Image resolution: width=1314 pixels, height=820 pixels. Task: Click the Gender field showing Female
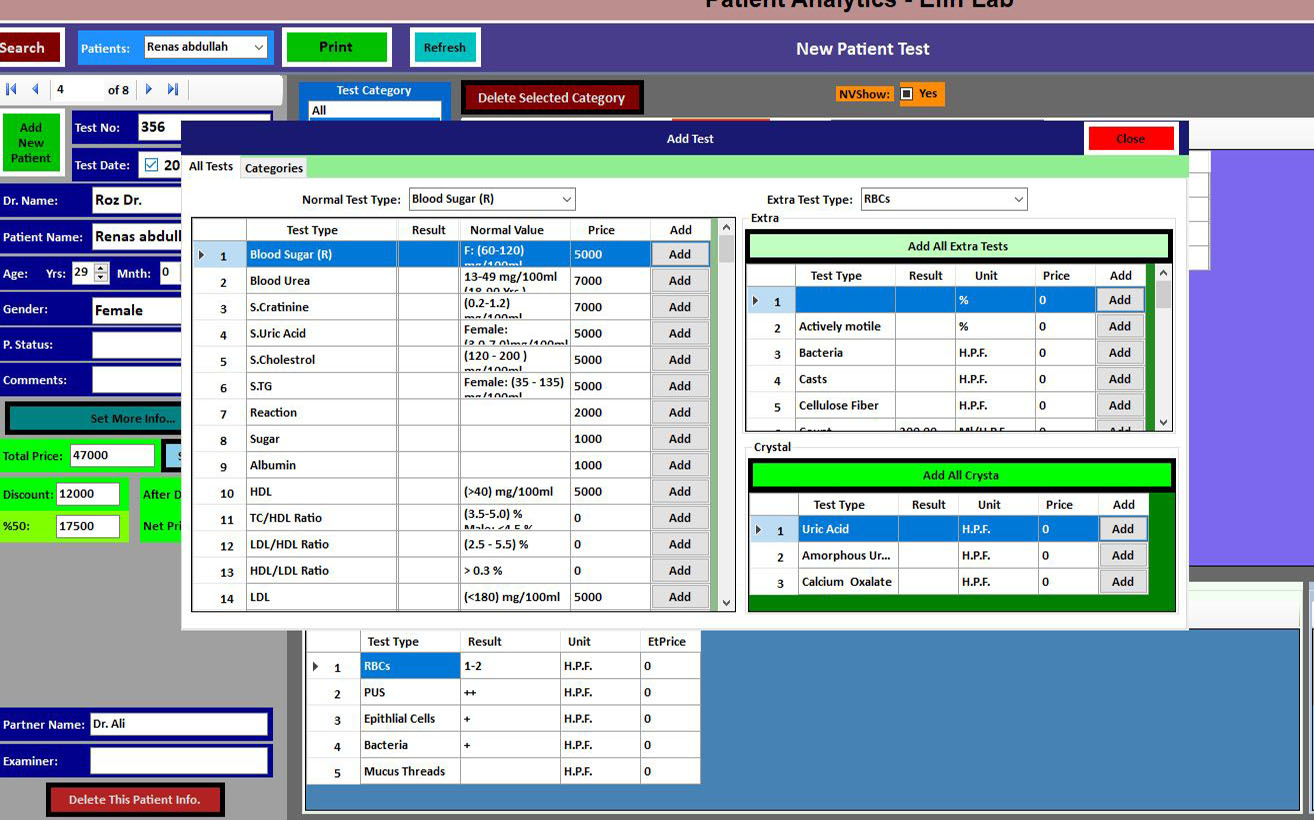pos(136,310)
